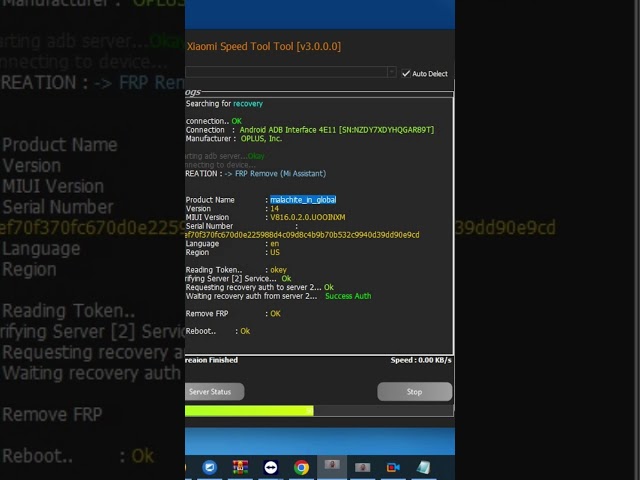Click the Android ADB Interface connection text
This screenshot has height=480, width=640.
click(337, 130)
